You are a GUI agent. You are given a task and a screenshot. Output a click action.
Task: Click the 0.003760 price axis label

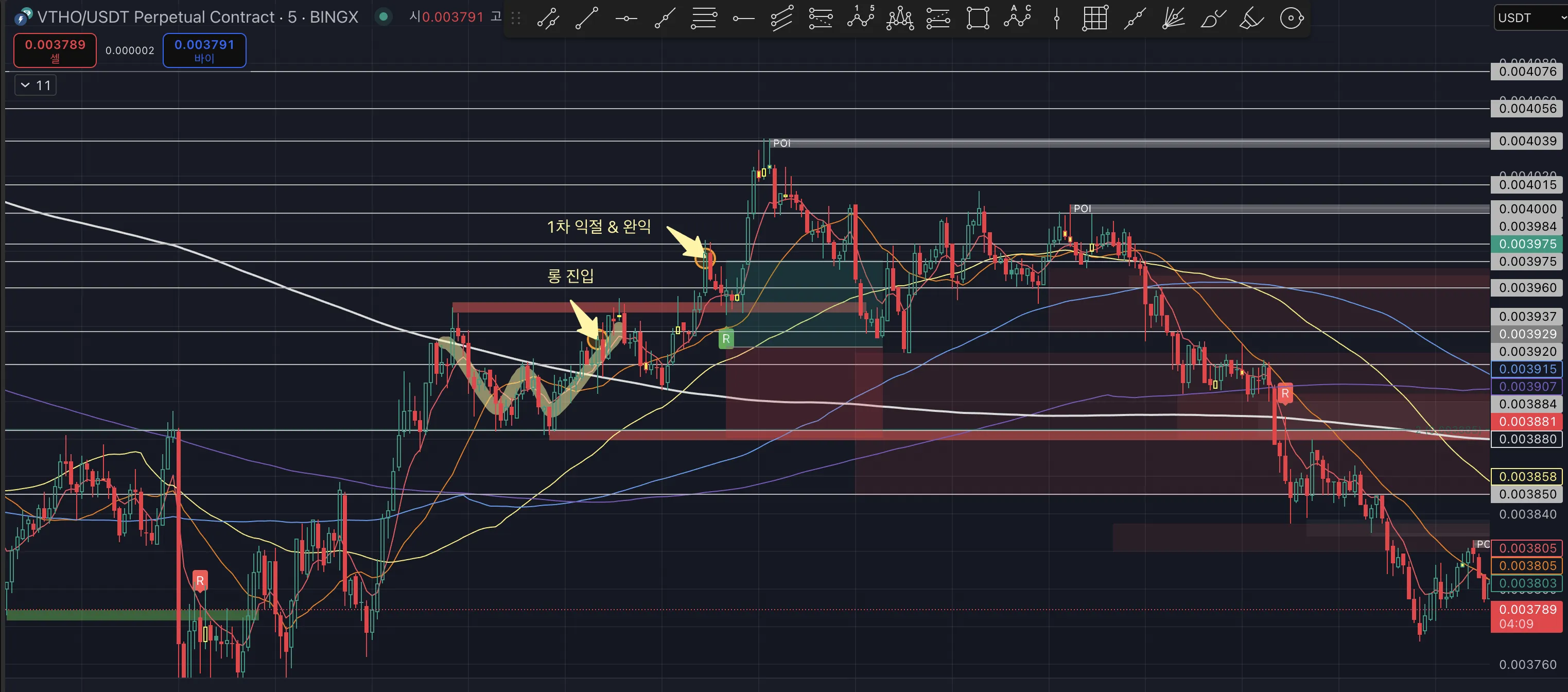pos(1527,664)
